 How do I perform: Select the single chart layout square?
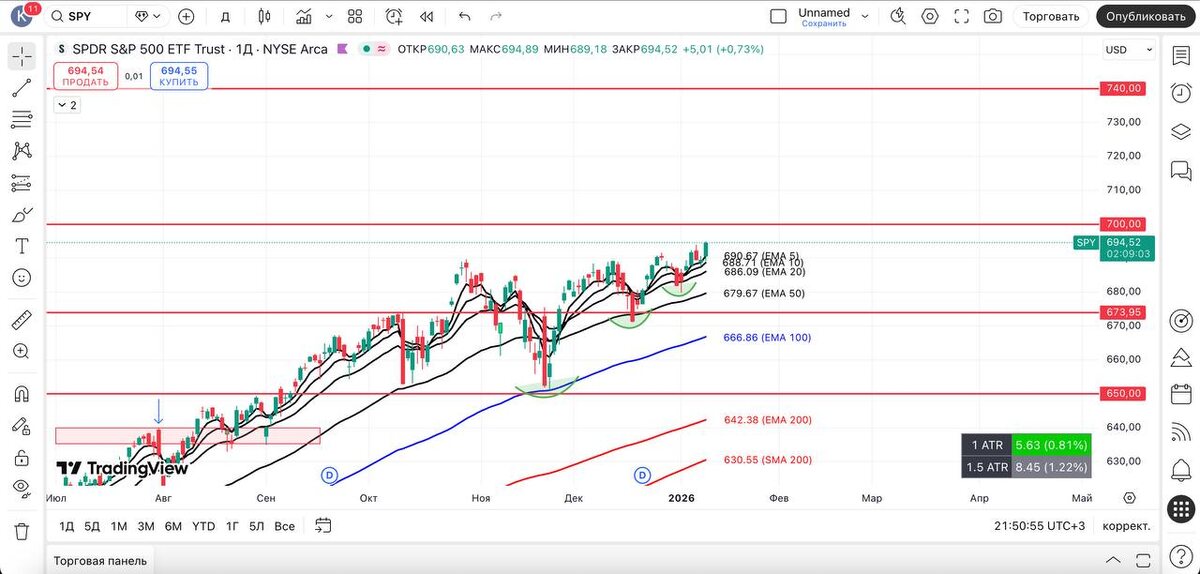point(779,16)
